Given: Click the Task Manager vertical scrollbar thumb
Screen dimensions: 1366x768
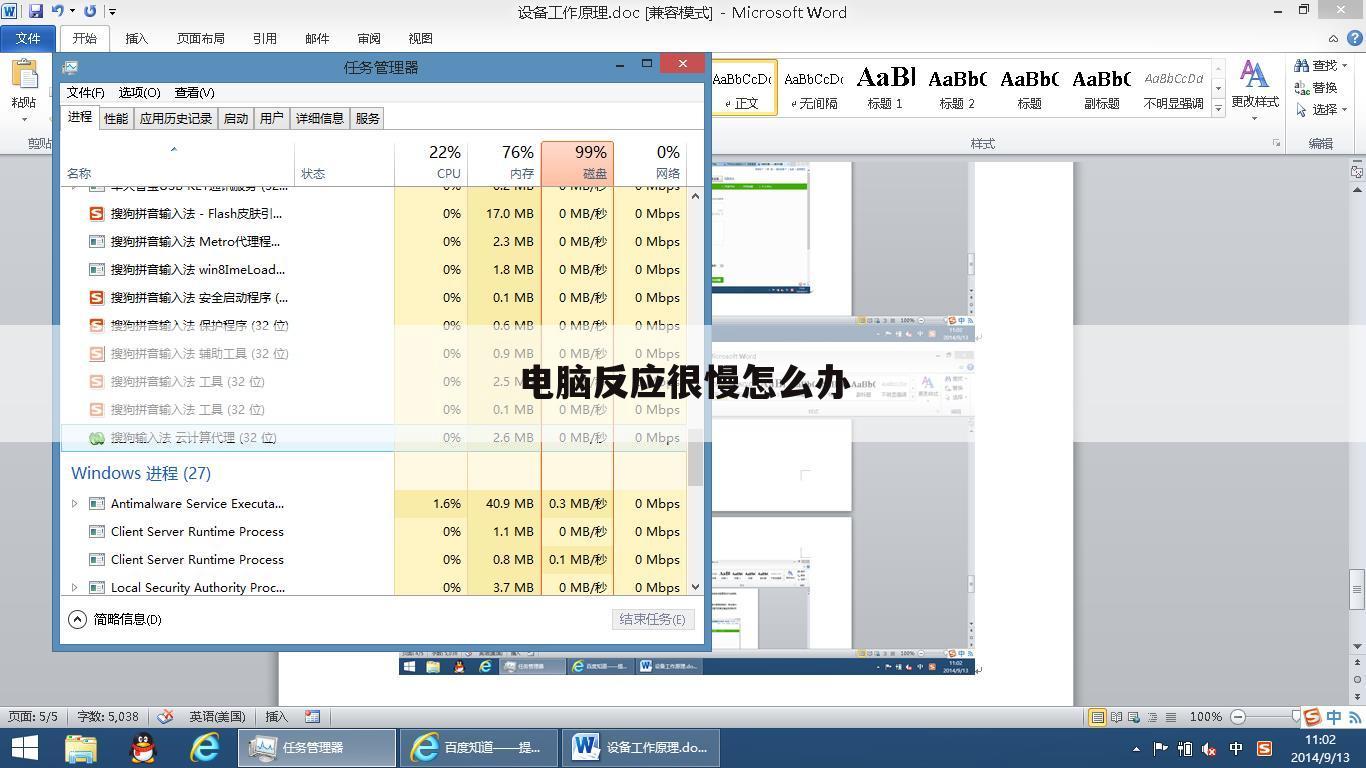Looking at the screenshot, I should 695,458.
